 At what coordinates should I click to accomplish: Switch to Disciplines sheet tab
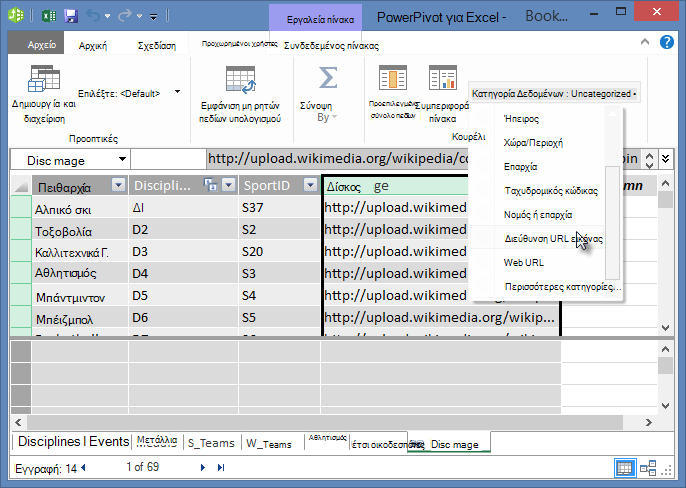coord(49,442)
